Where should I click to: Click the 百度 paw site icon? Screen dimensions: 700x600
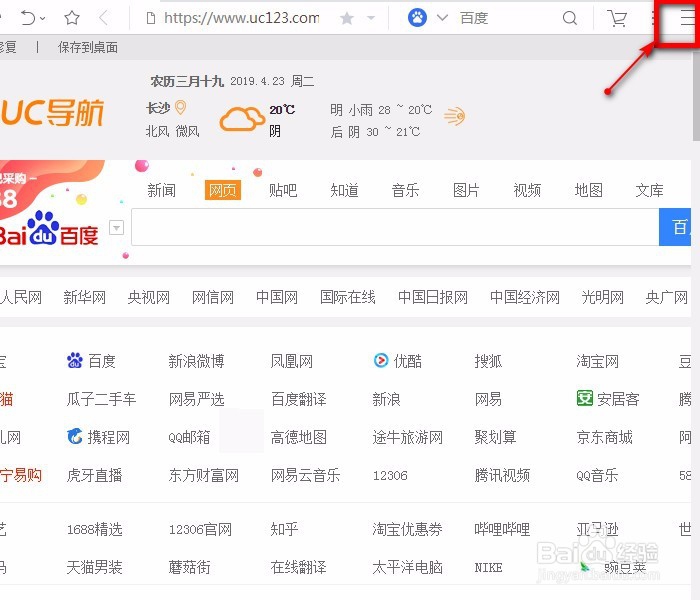pyautogui.click(x=75, y=360)
